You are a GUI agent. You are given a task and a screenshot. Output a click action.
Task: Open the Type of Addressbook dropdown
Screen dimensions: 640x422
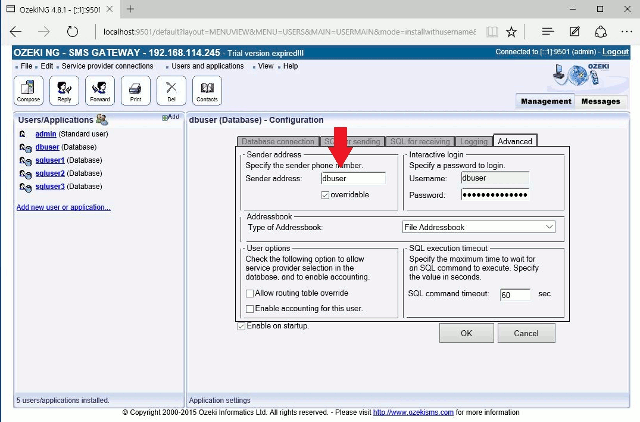coord(479,227)
